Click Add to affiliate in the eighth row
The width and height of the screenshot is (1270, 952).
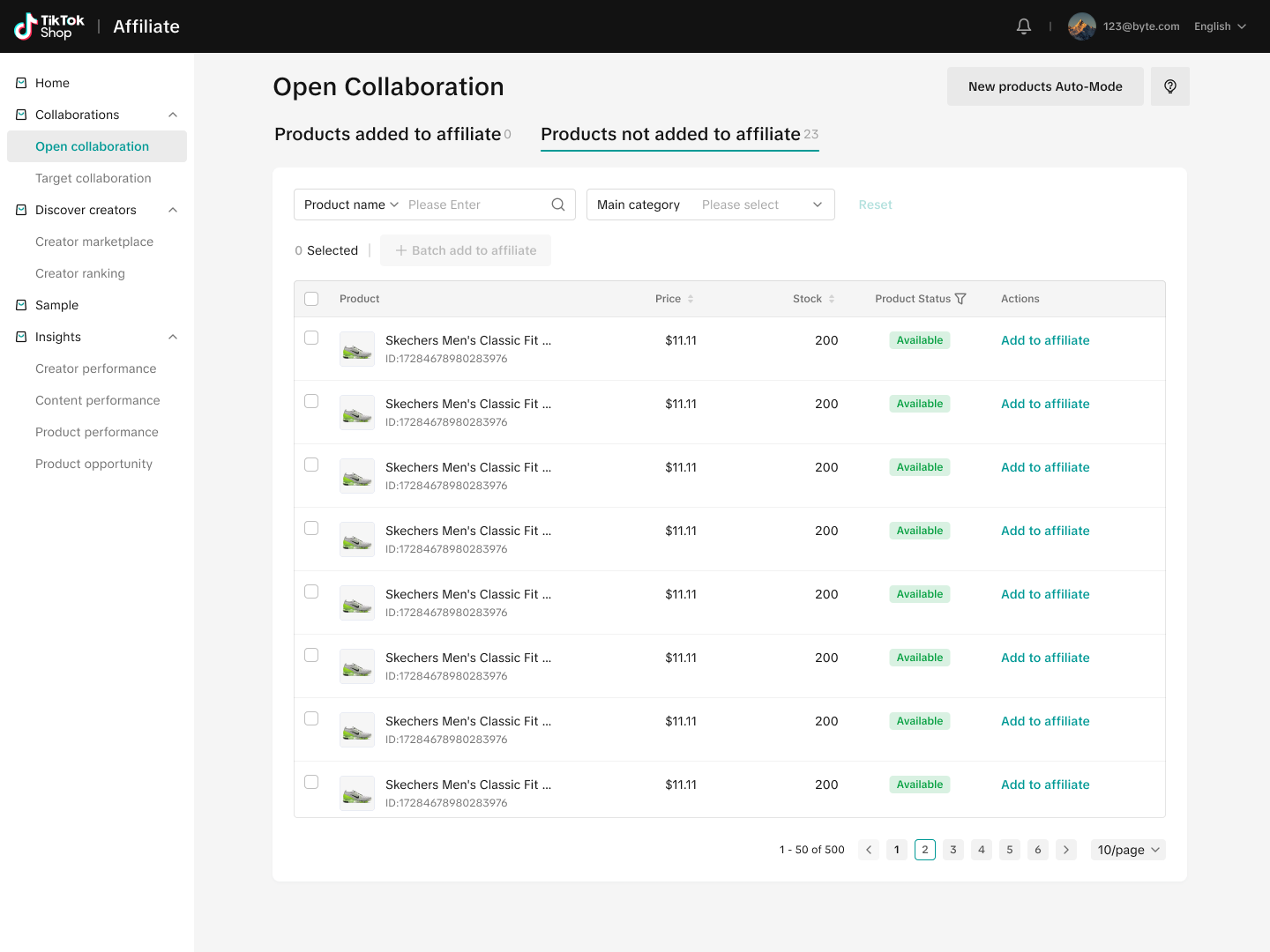click(1045, 785)
